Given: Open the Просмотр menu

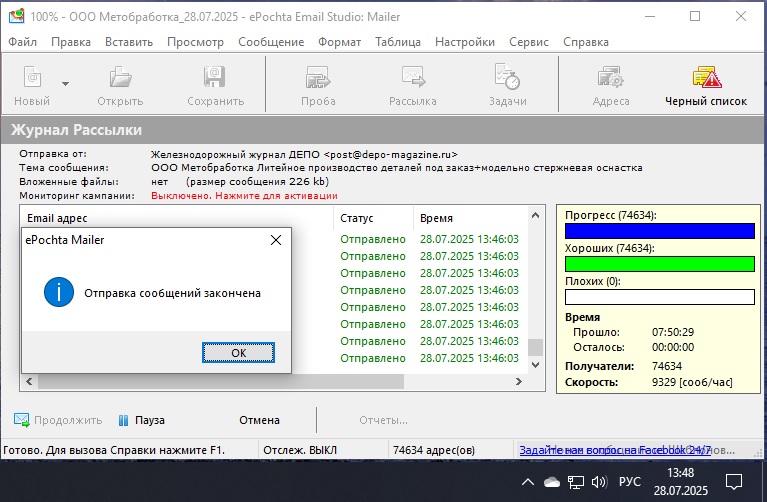Looking at the screenshot, I should 195,42.
